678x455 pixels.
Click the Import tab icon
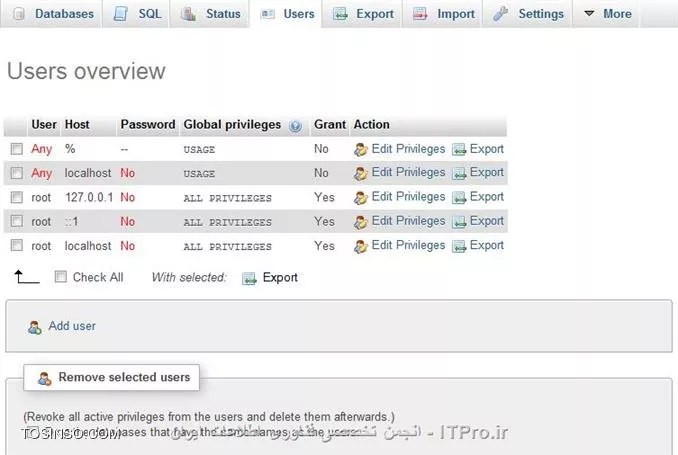coord(420,14)
